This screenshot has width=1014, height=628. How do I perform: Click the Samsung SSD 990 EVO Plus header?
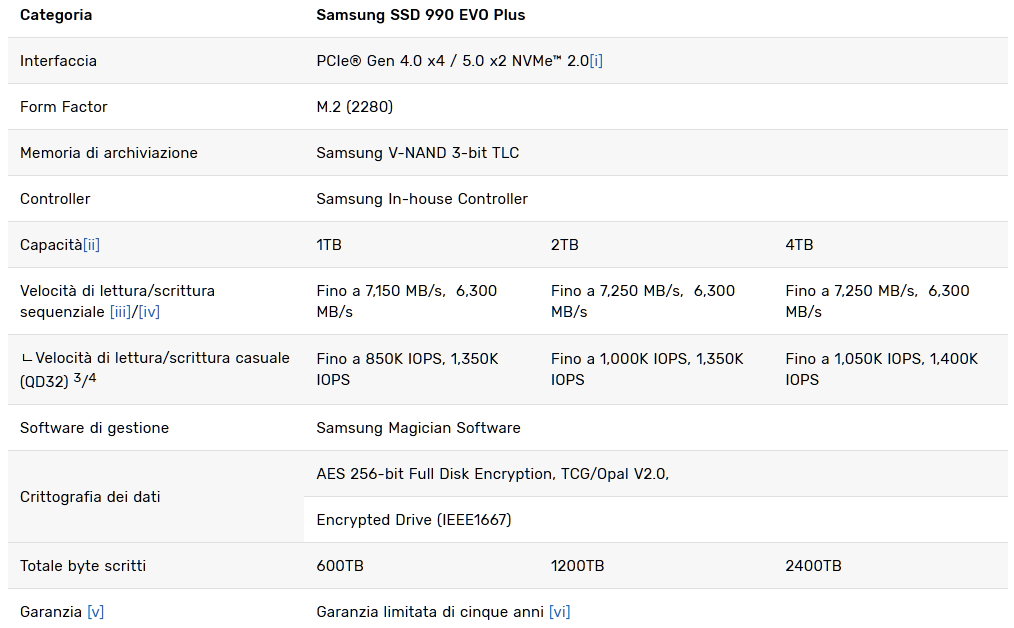pos(420,15)
